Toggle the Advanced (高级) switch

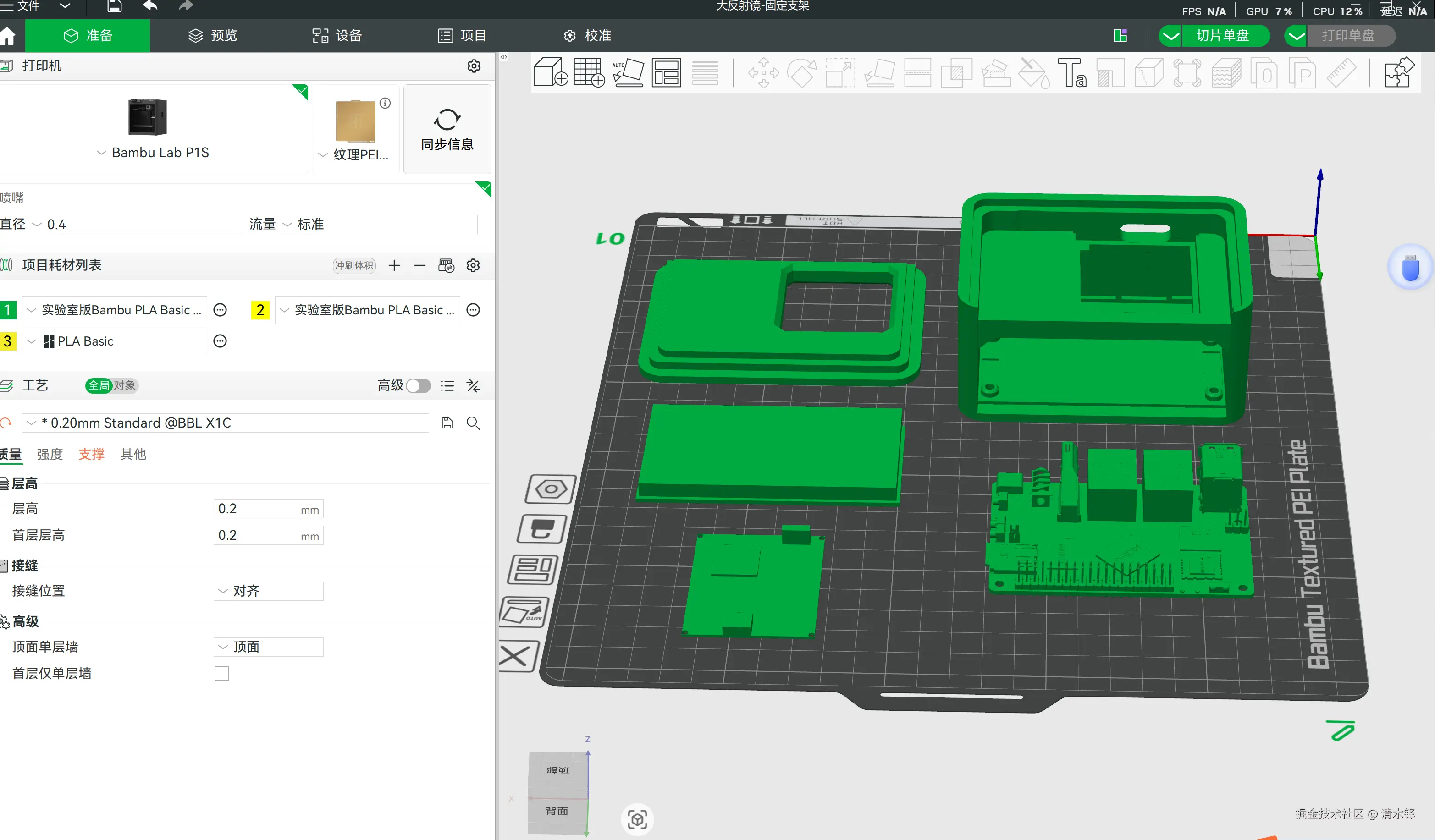coord(418,386)
